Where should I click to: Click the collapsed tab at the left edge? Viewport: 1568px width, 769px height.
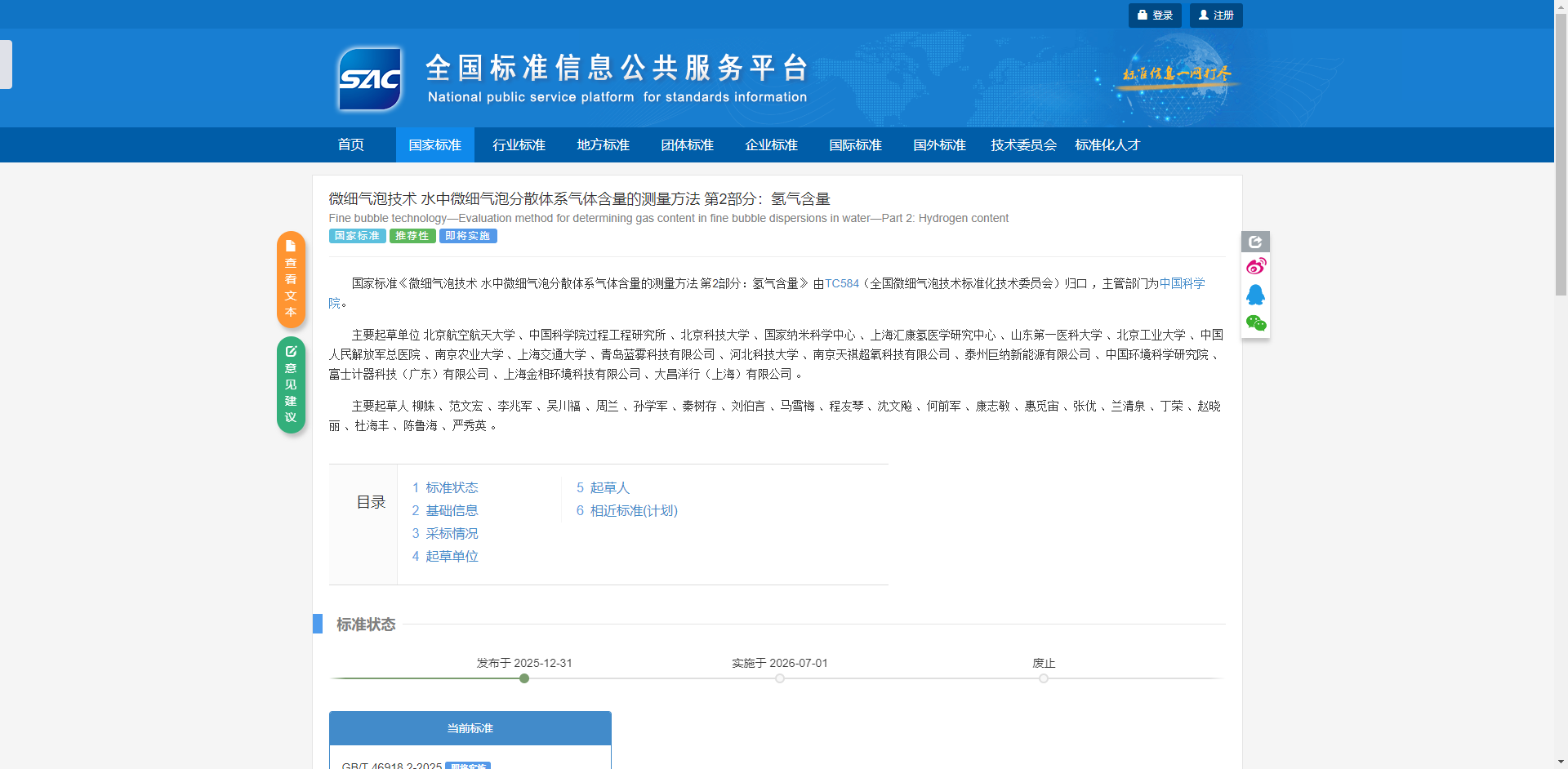tap(6, 64)
